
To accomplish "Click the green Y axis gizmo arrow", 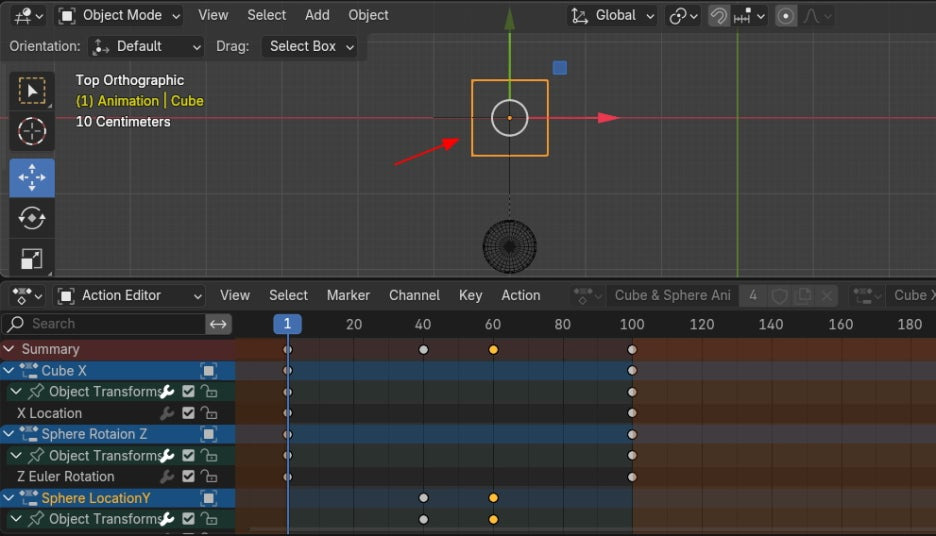I will pyautogui.click(x=509, y=20).
